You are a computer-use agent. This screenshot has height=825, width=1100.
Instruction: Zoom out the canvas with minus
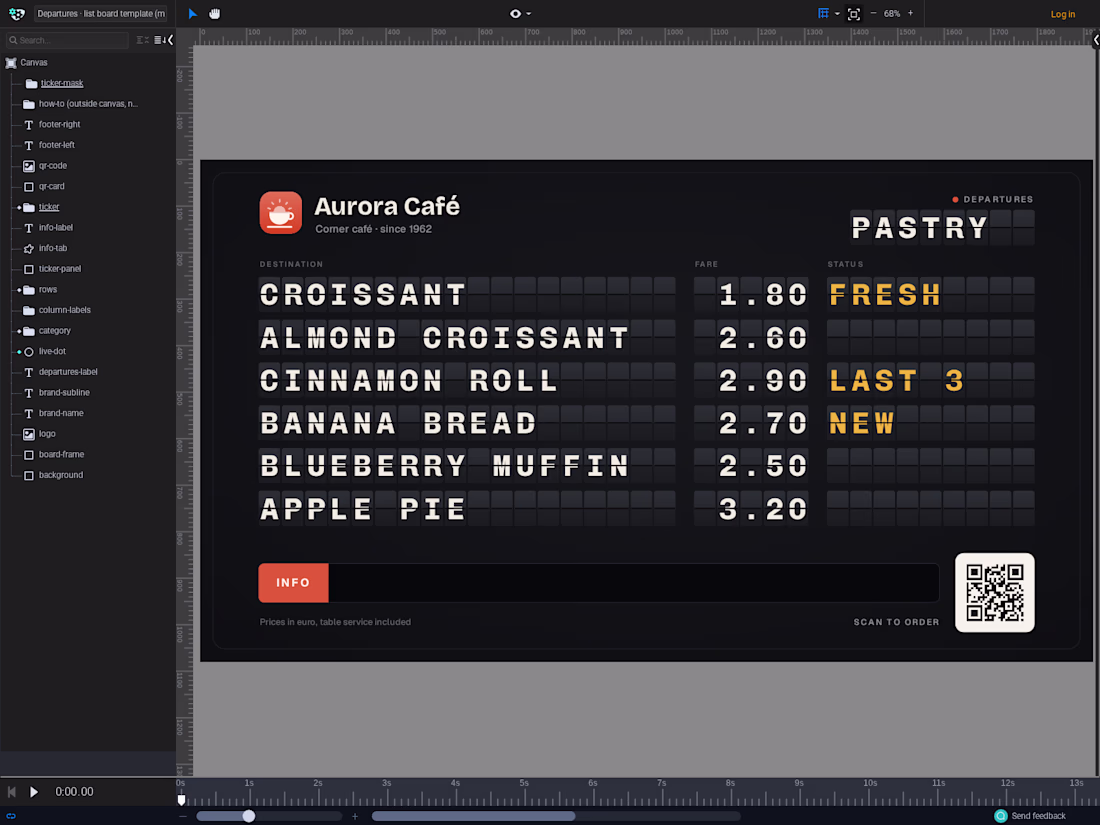[x=873, y=13]
